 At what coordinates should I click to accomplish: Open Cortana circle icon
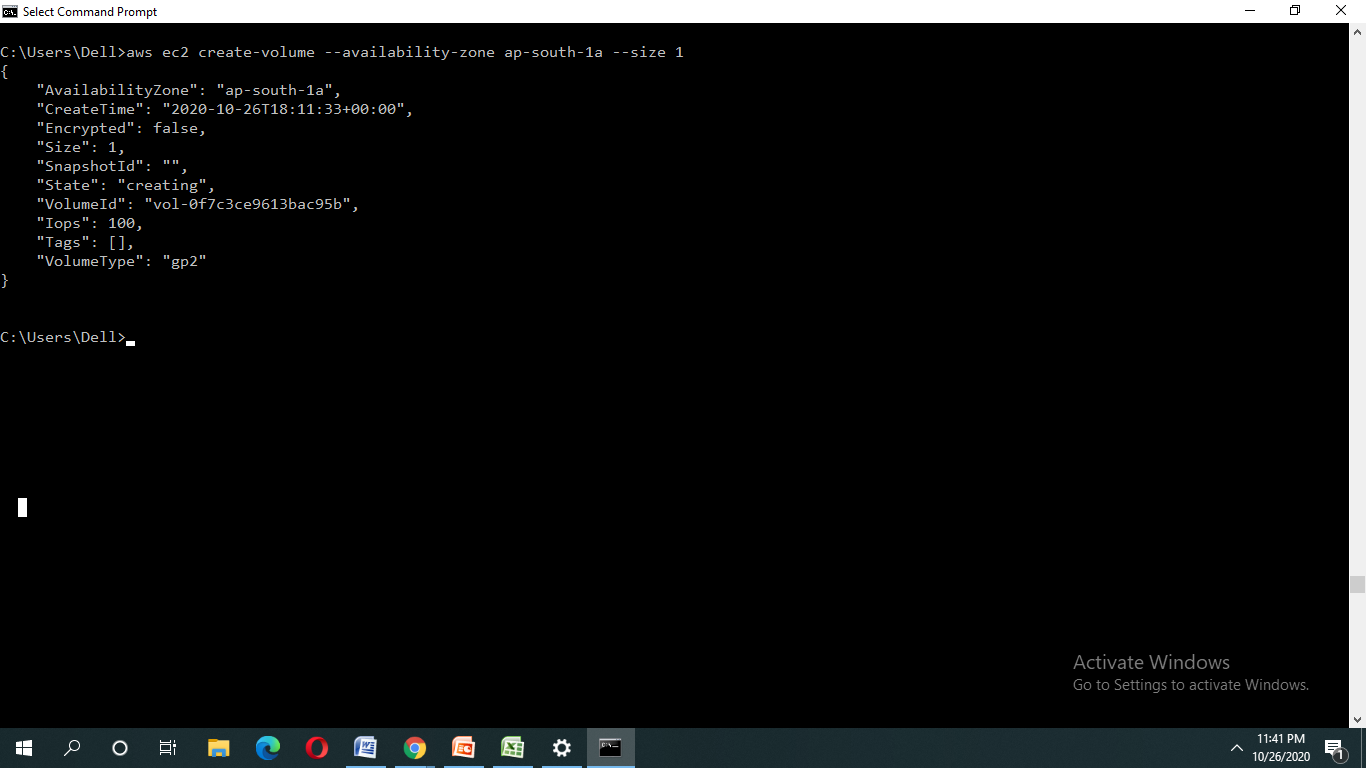click(120, 748)
